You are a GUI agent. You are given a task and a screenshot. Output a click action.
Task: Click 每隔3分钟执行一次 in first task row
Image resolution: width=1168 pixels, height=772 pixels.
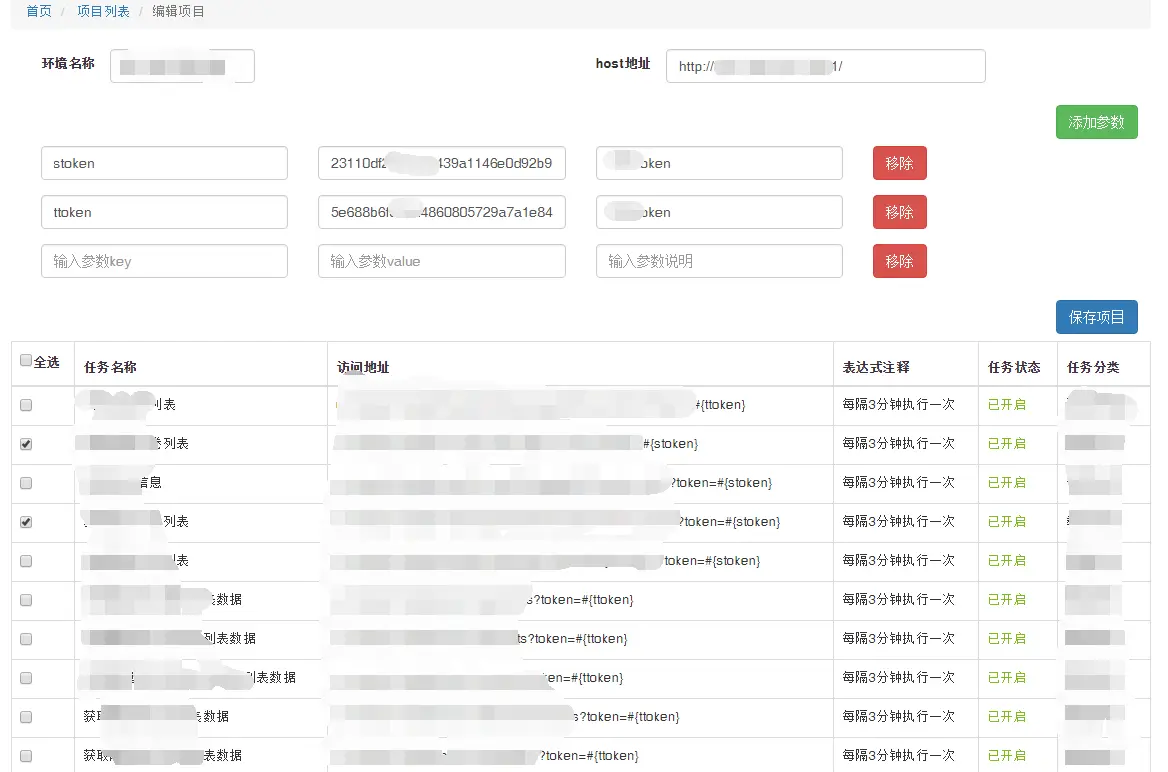click(x=898, y=405)
